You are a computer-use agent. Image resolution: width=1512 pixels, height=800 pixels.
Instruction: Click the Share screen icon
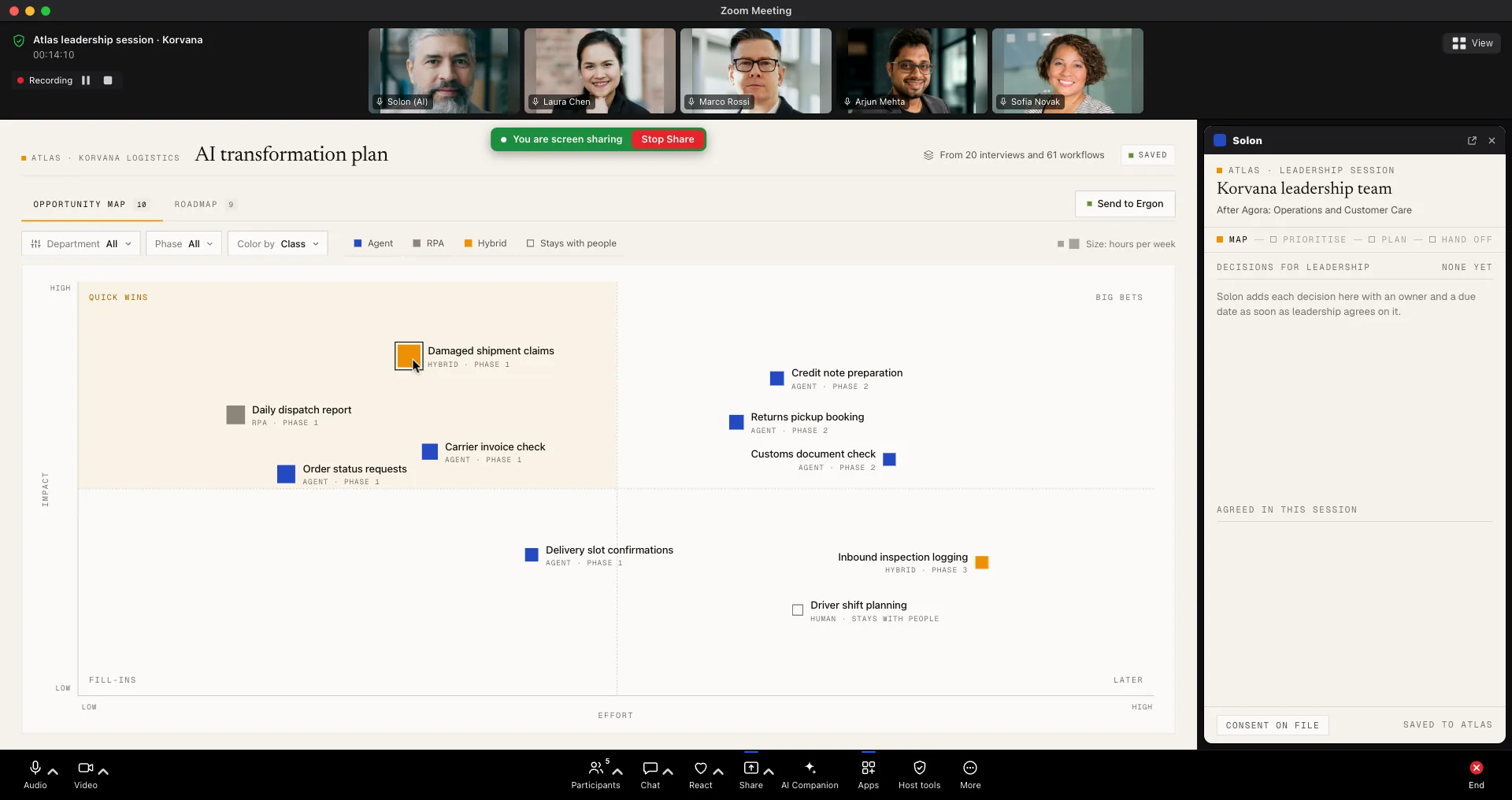(x=750, y=768)
